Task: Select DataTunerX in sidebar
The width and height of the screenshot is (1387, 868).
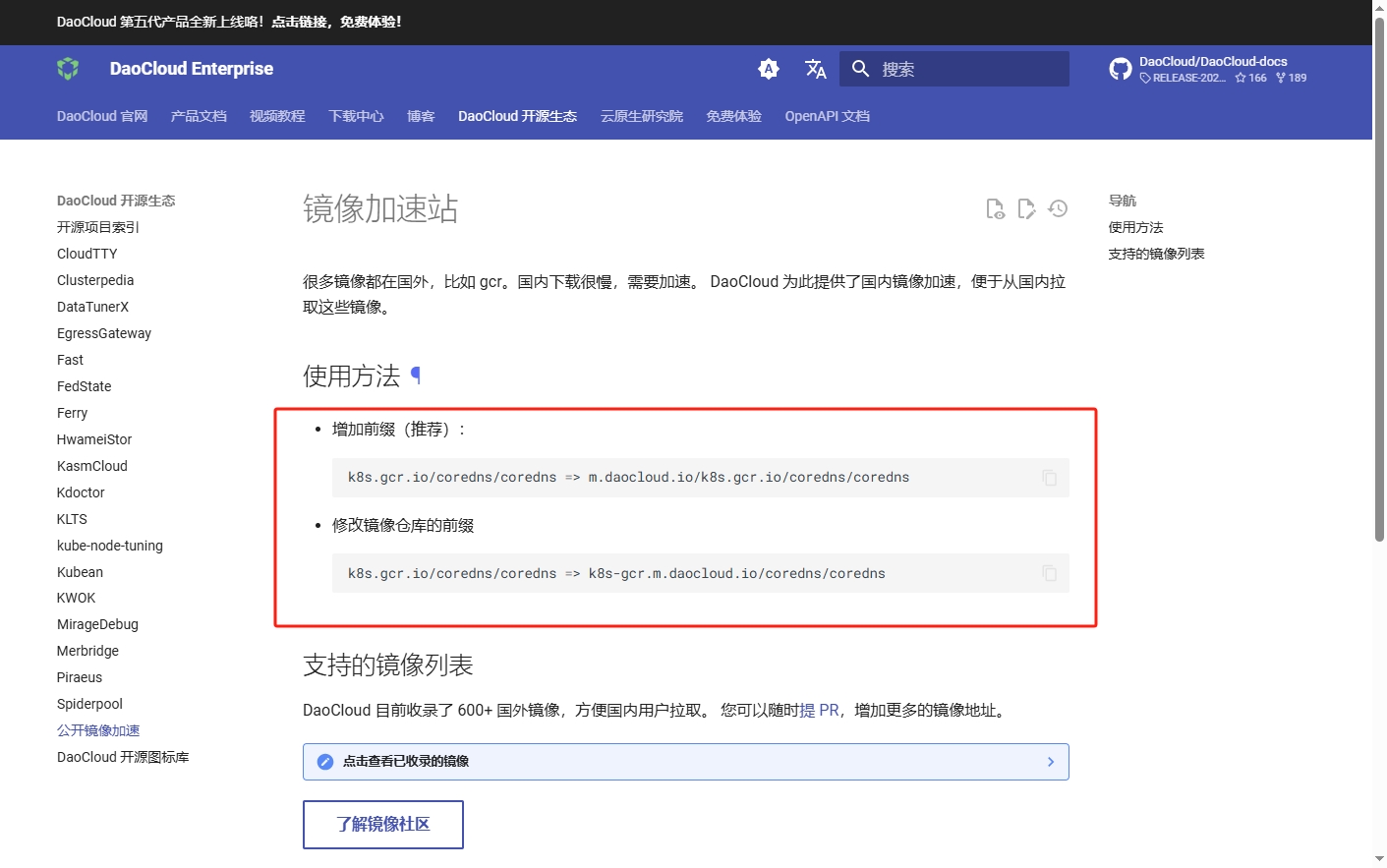Action: [92, 307]
